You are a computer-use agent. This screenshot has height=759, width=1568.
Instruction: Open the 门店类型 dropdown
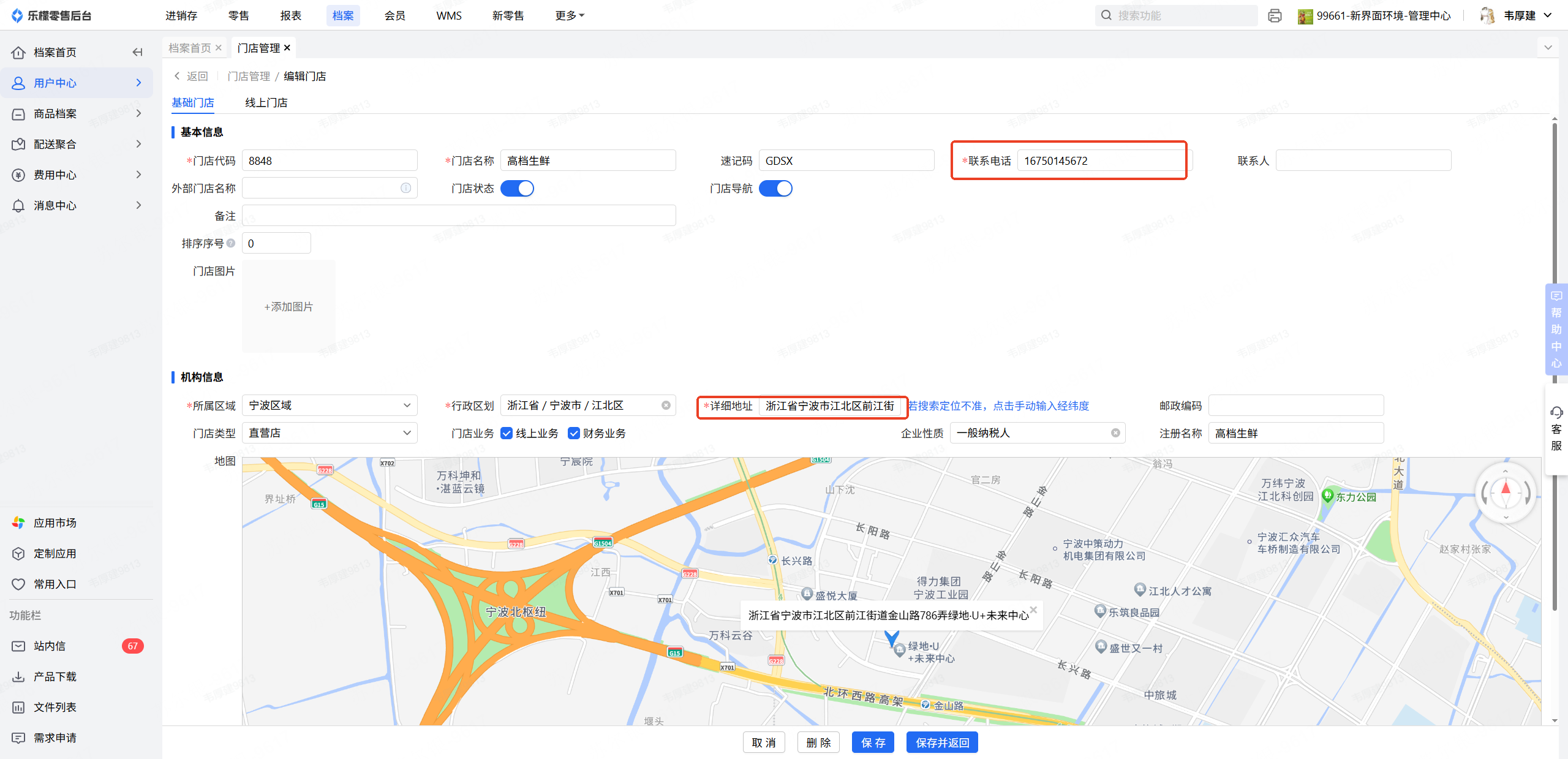click(x=330, y=433)
